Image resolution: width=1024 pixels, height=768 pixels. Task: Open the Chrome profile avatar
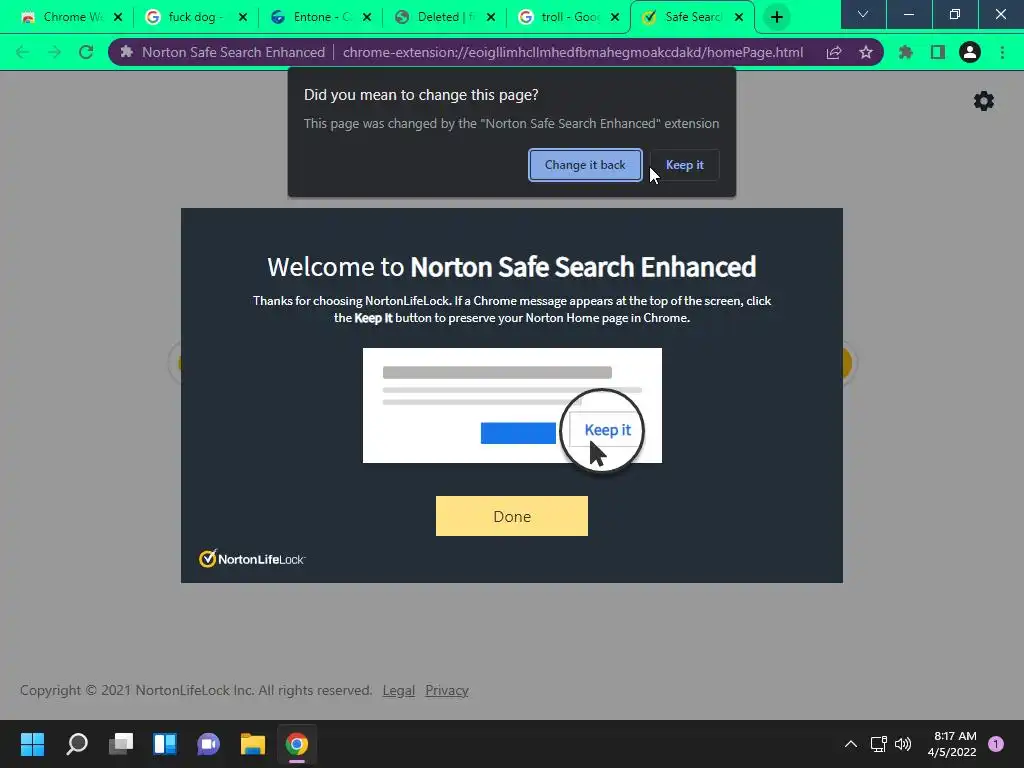pyautogui.click(x=970, y=52)
